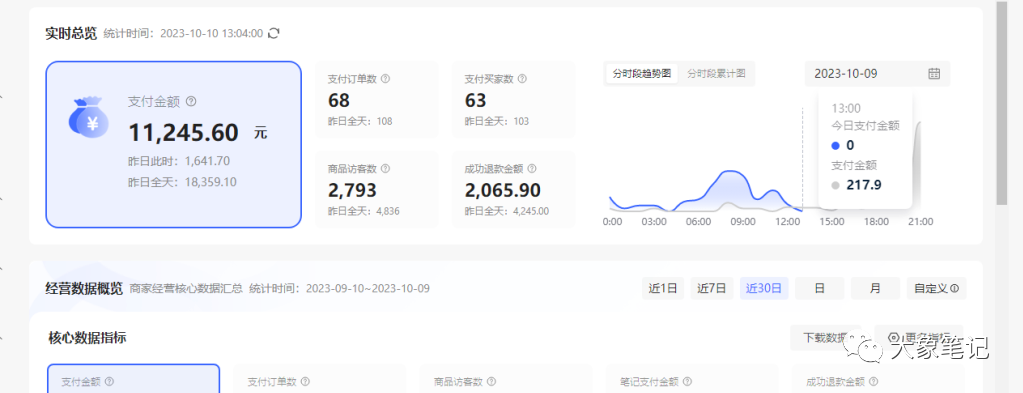Switch to the 分时段累计图 chart view

tap(716, 74)
